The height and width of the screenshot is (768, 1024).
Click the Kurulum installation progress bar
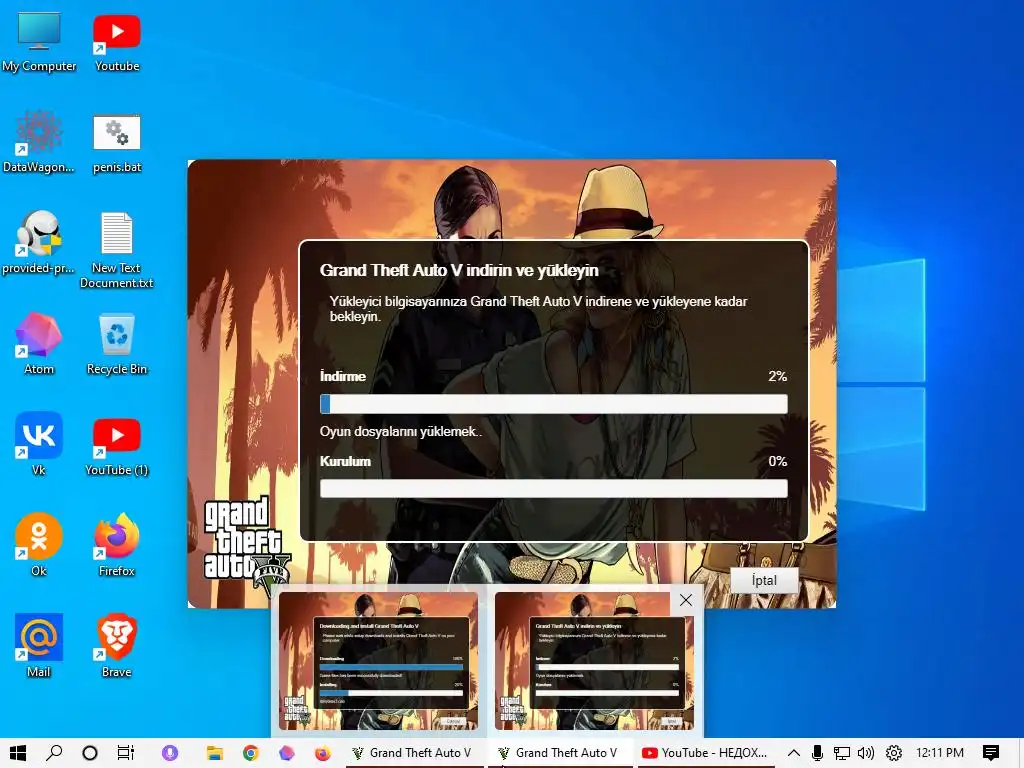coord(553,488)
